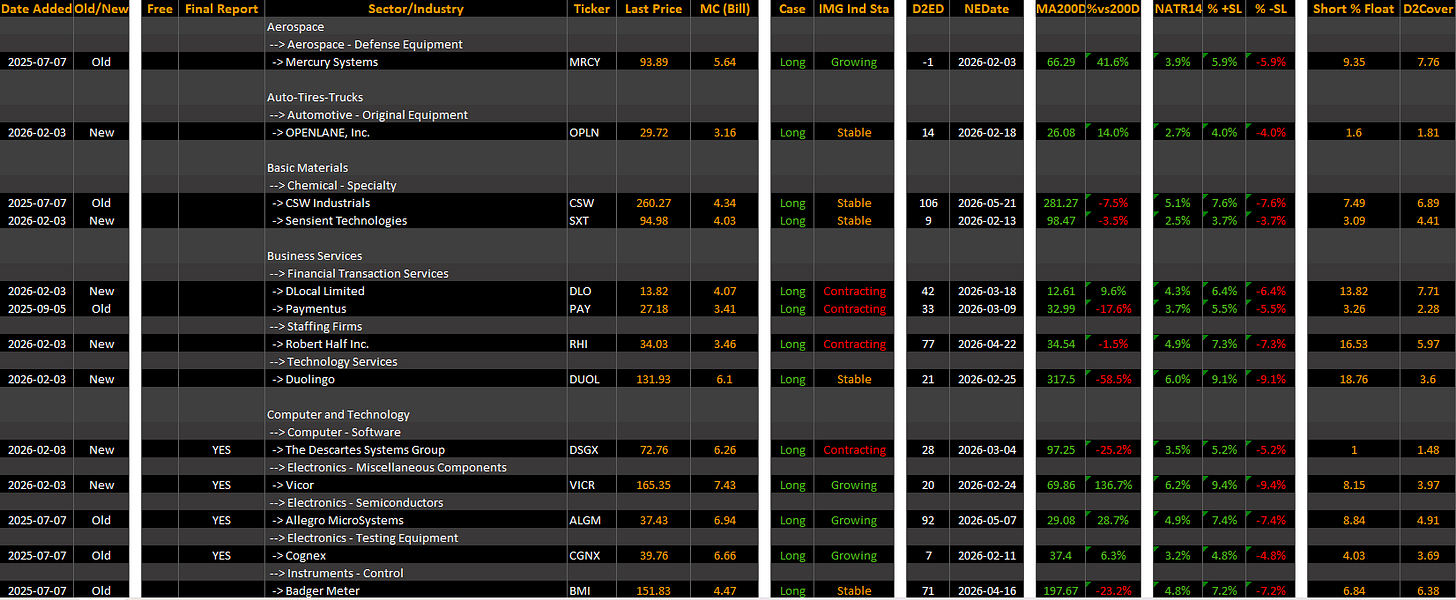Click the NEDate column header

point(985,9)
